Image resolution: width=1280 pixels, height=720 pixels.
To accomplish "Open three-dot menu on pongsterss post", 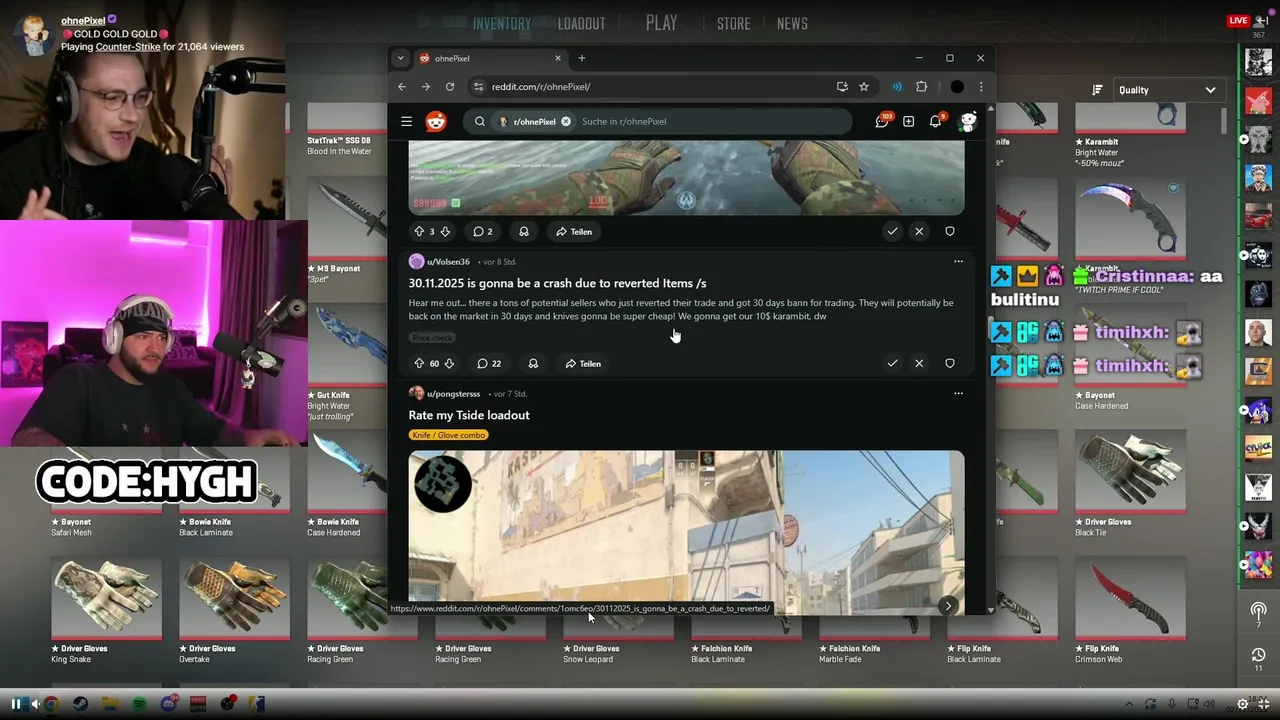I will [958, 393].
